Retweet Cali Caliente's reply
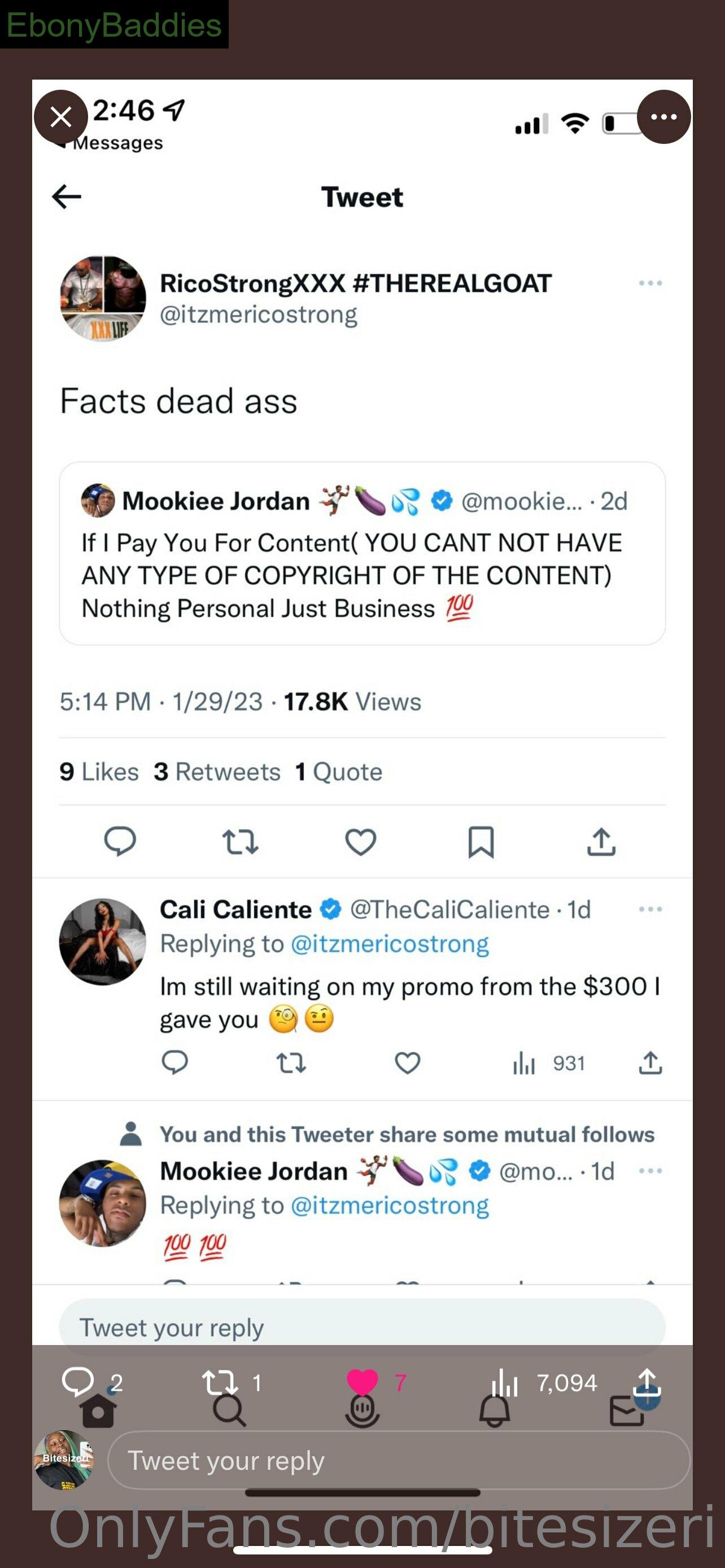This screenshot has height=1568, width=725. click(x=291, y=1063)
